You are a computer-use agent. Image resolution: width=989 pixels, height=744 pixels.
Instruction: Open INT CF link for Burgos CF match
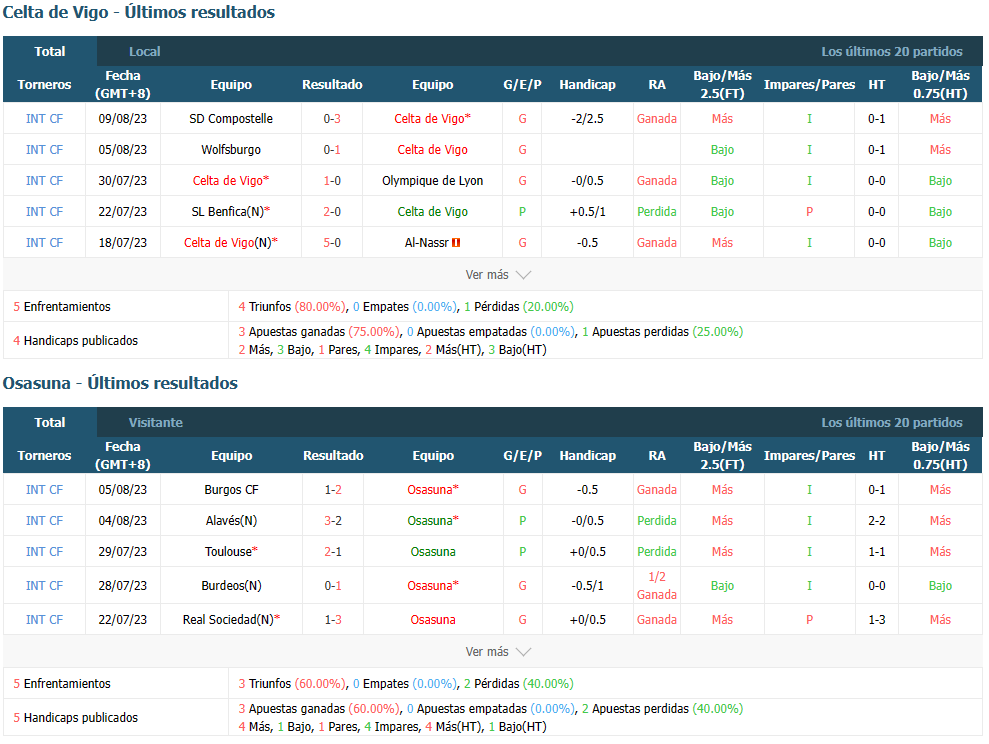44,490
